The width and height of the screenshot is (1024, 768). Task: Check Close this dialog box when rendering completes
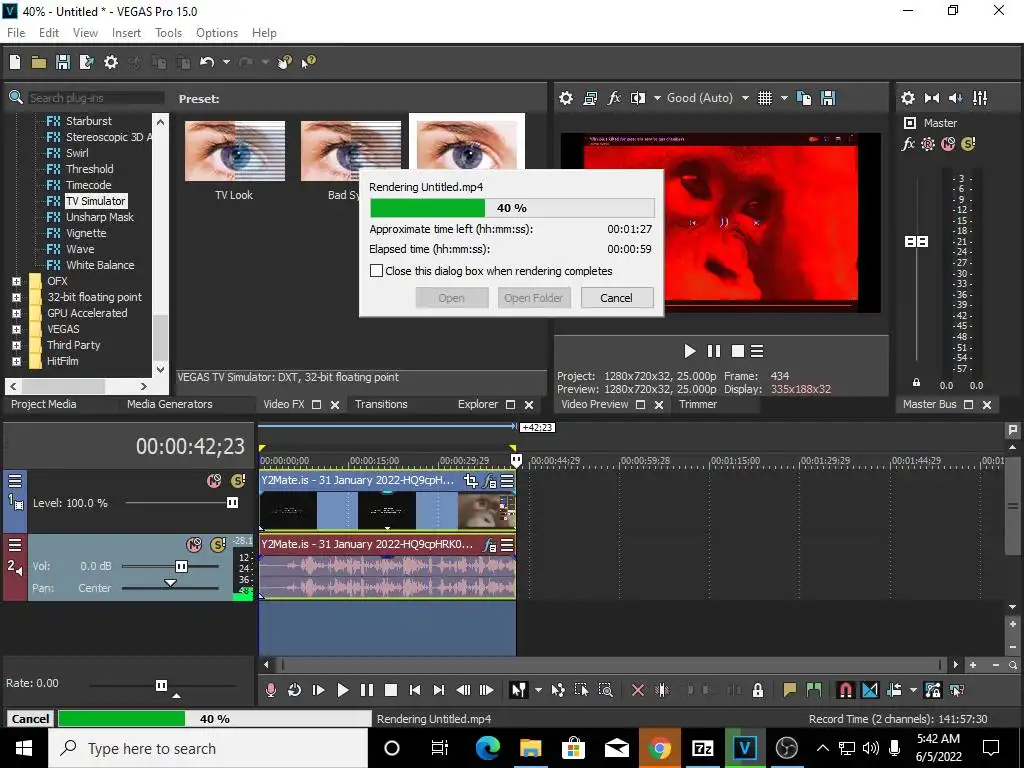376,270
